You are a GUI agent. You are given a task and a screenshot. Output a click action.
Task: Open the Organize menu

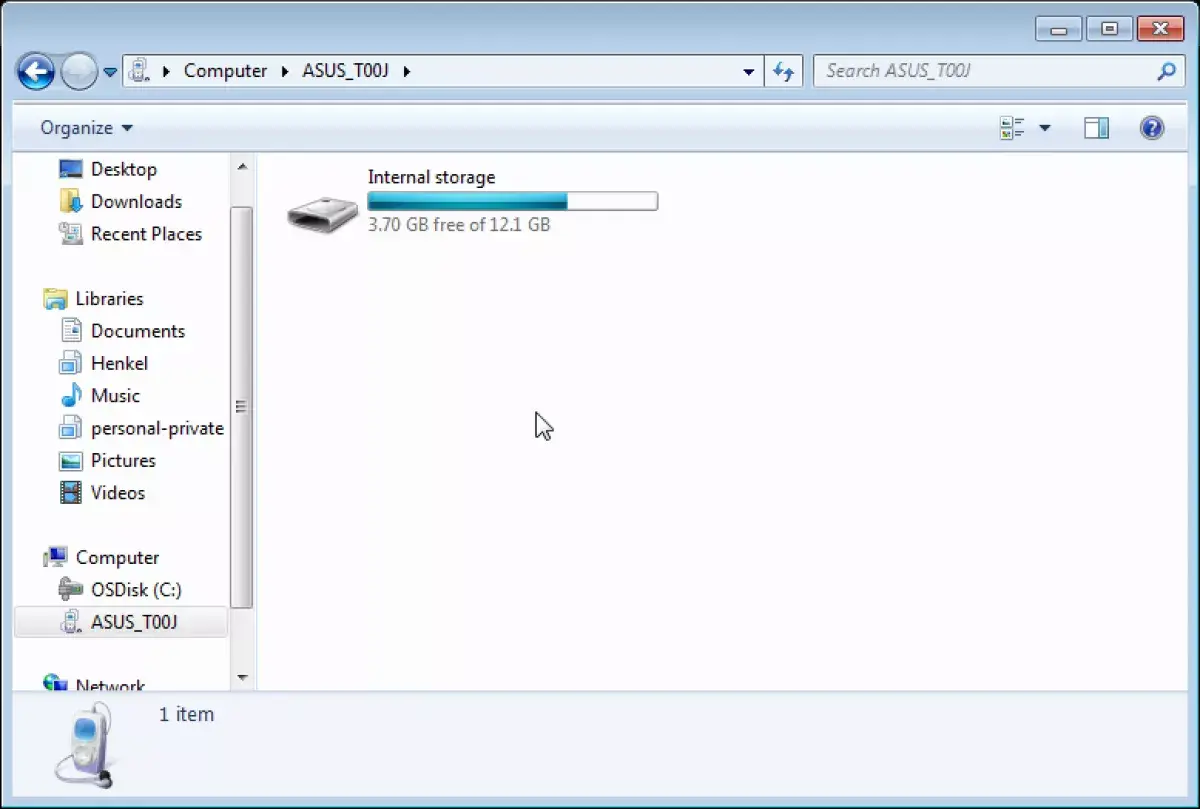pos(86,128)
